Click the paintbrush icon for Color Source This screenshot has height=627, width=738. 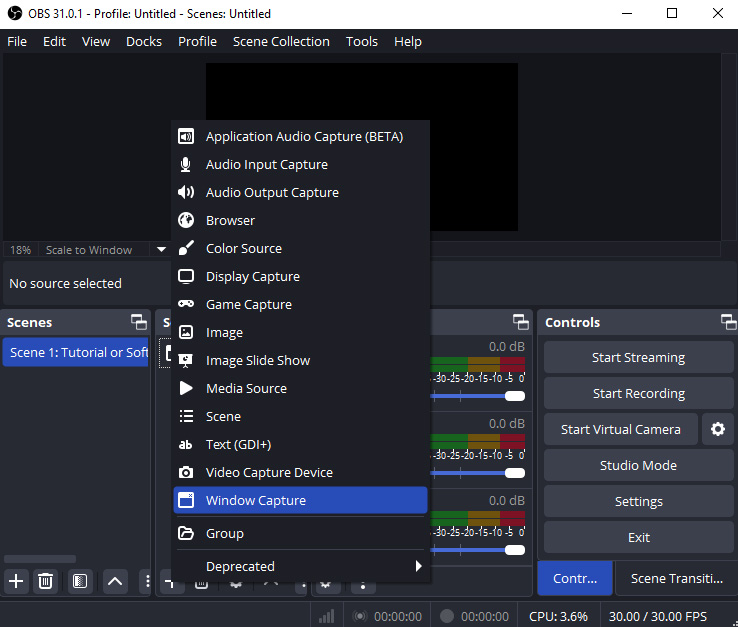click(x=186, y=248)
